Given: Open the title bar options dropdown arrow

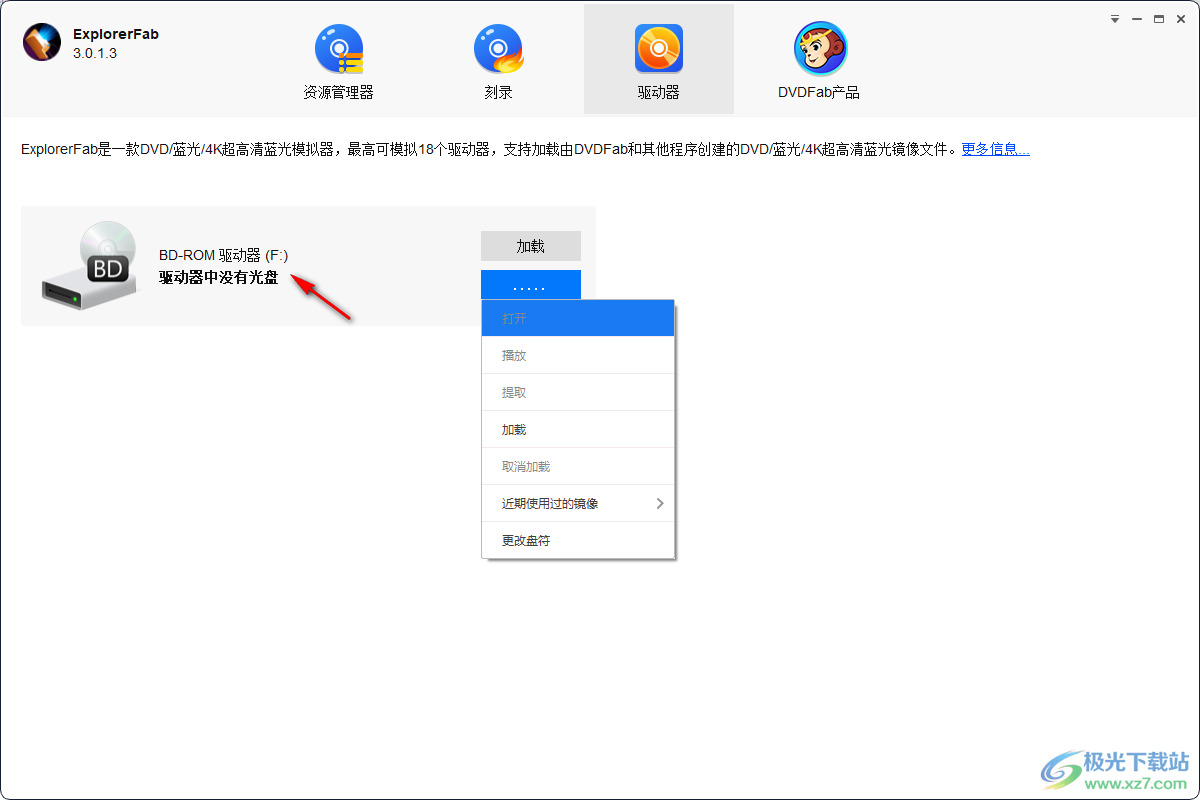Looking at the screenshot, I should point(1115,19).
